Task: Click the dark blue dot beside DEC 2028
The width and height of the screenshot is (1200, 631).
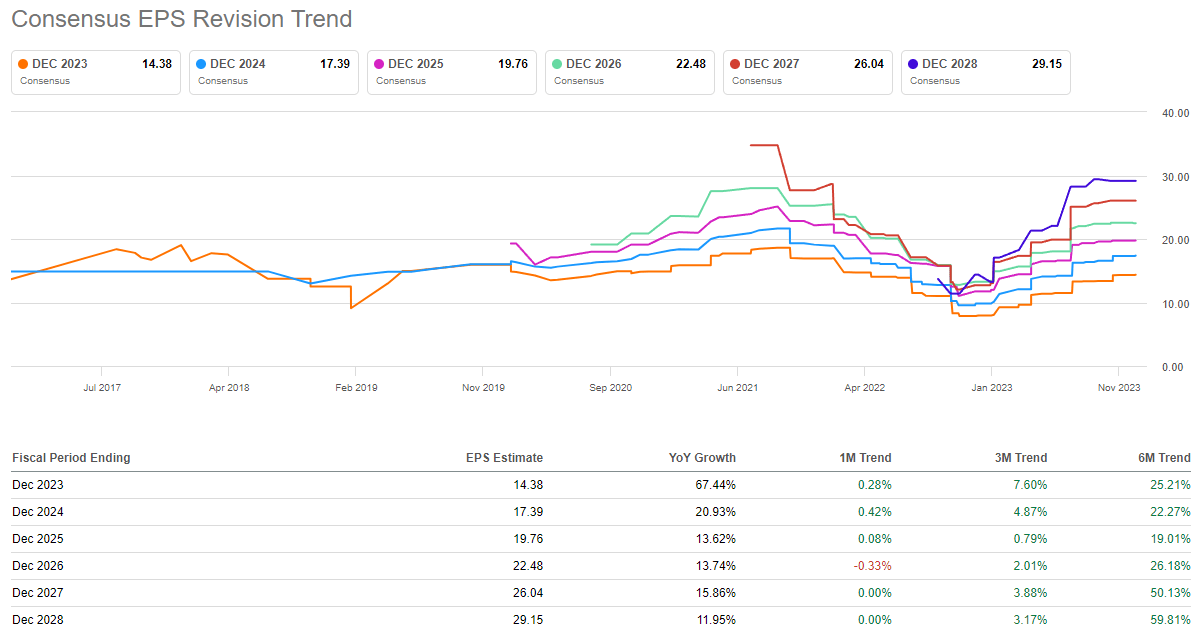Action: coord(914,64)
